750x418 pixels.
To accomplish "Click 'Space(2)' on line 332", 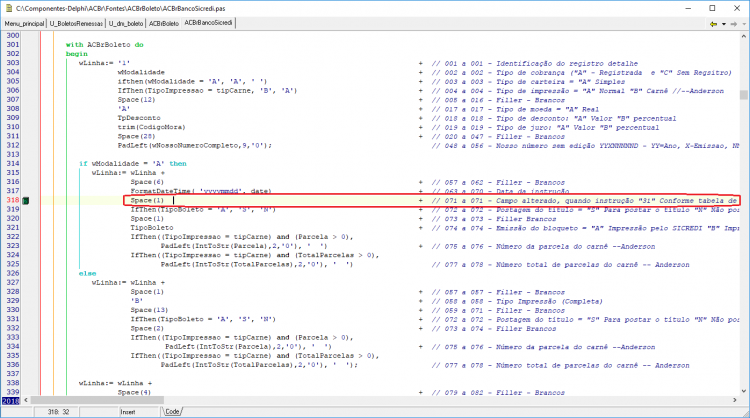I will (x=147, y=329).
